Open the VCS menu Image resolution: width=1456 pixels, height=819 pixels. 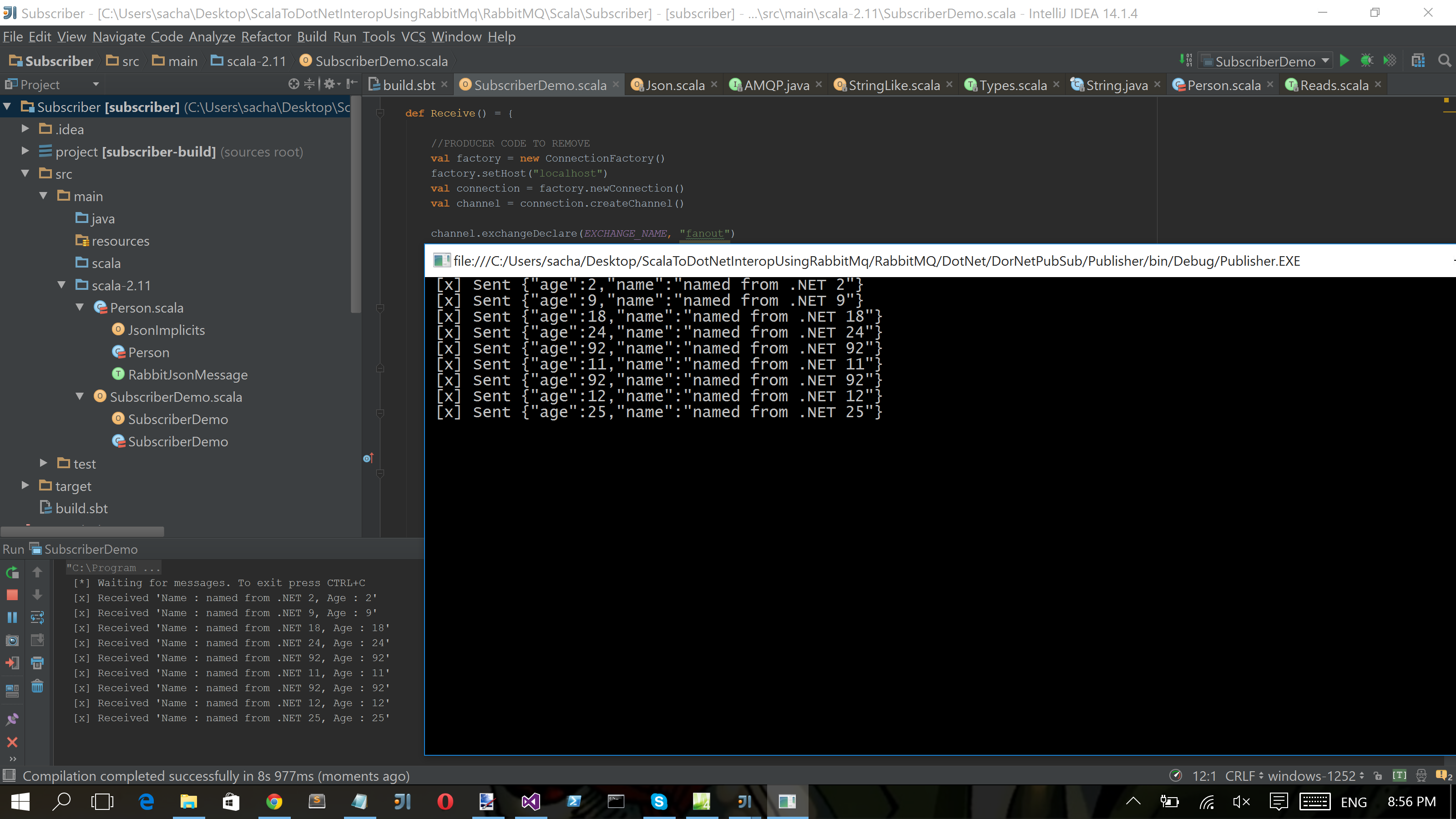pyautogui.click(x=413, y=37)
